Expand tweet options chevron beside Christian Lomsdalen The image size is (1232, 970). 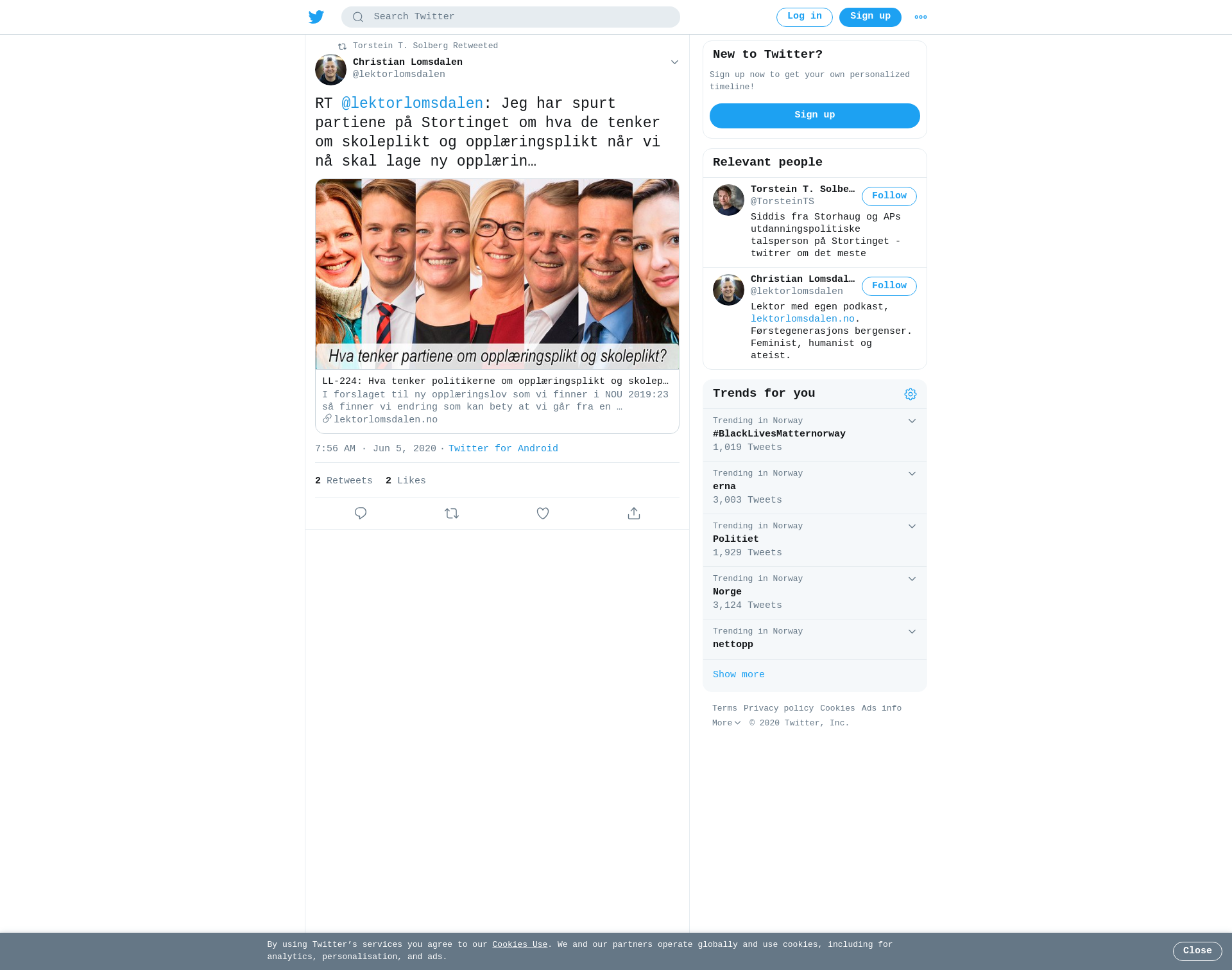coord(674,62)
